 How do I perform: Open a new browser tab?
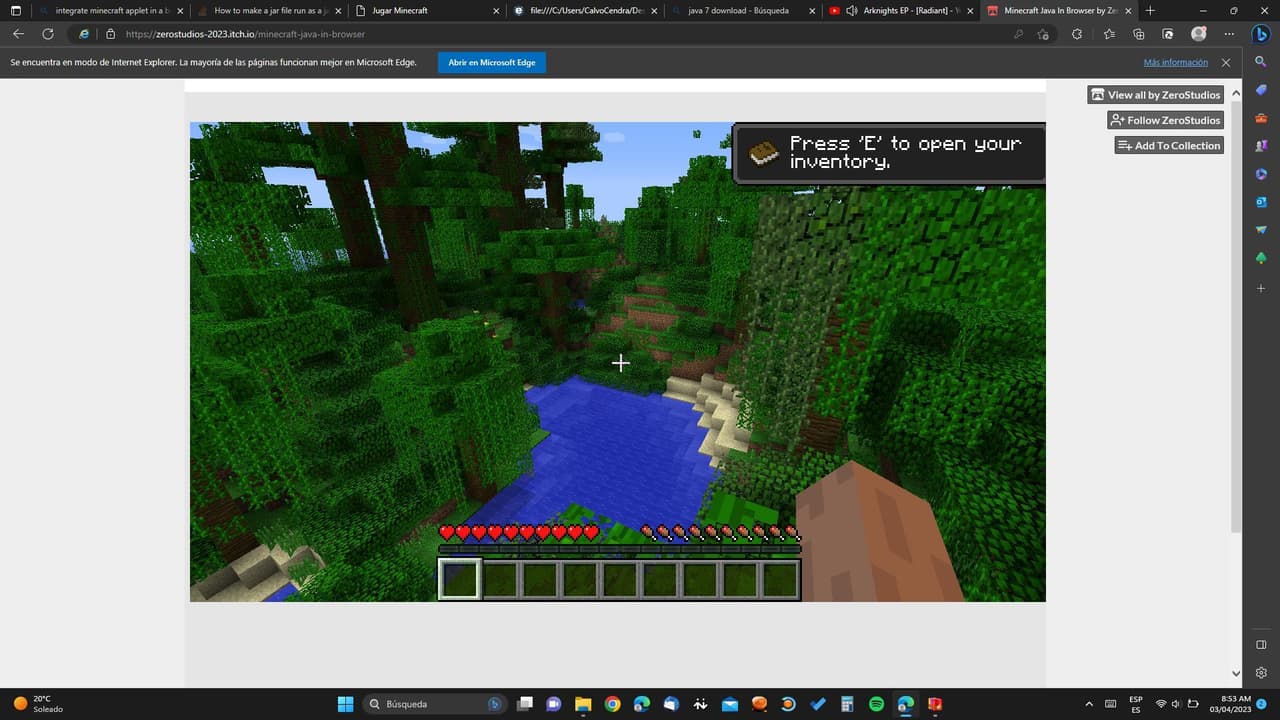pyautogui.click(x=1150, y=10)
